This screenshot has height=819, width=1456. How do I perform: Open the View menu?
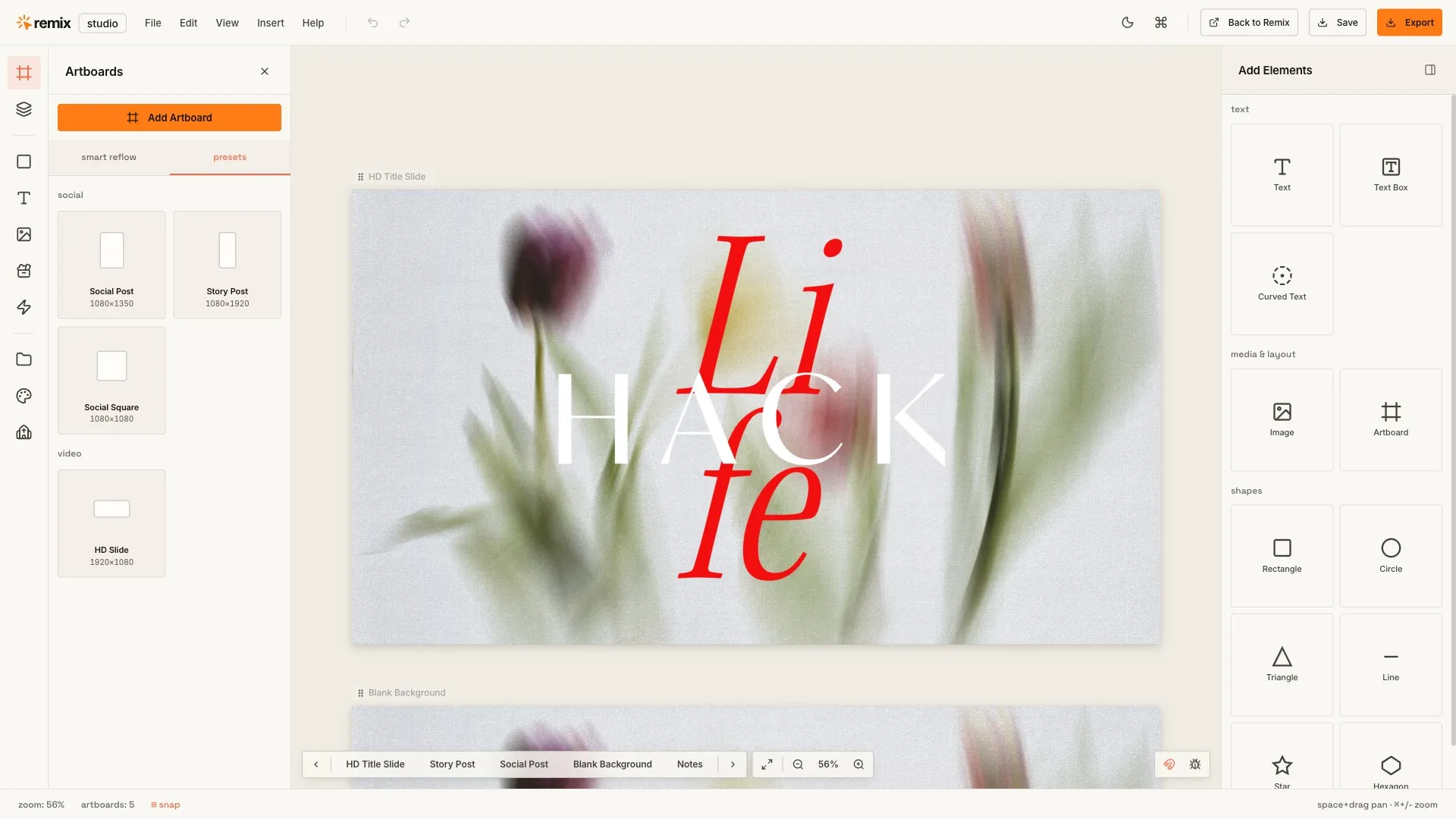pos(227,23)
